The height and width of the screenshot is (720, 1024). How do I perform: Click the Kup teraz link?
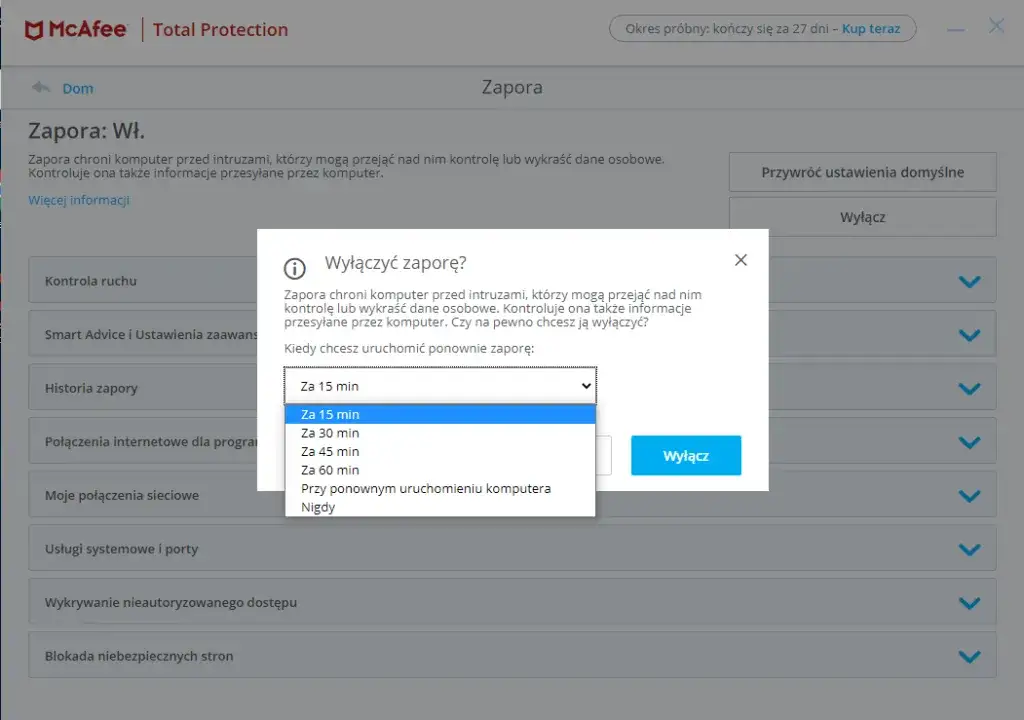(871, 29)
